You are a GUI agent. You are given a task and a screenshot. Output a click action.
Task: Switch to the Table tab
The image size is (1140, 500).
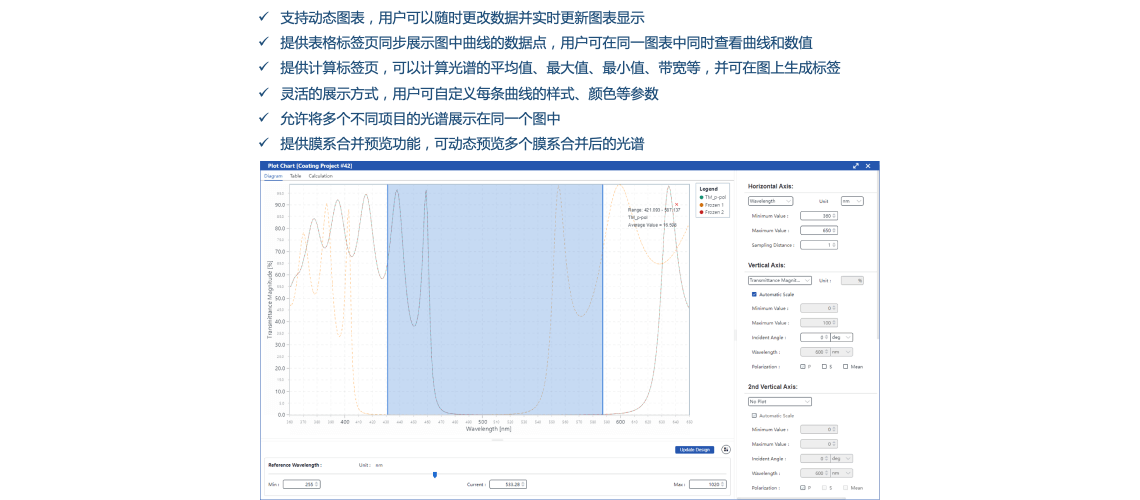(x=295, y=176)
